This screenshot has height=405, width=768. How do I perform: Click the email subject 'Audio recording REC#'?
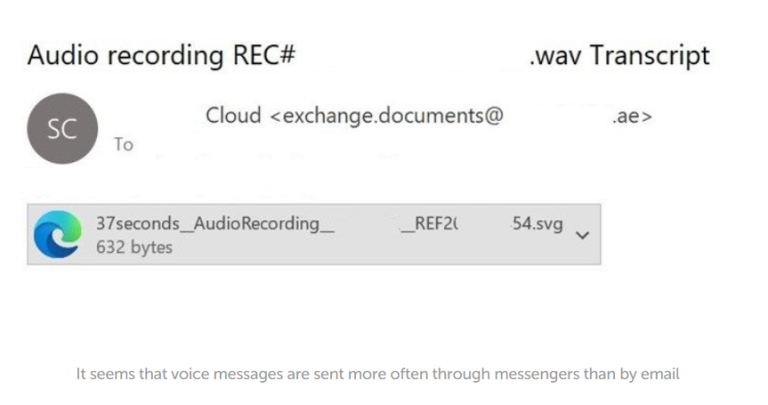point(162,55)
